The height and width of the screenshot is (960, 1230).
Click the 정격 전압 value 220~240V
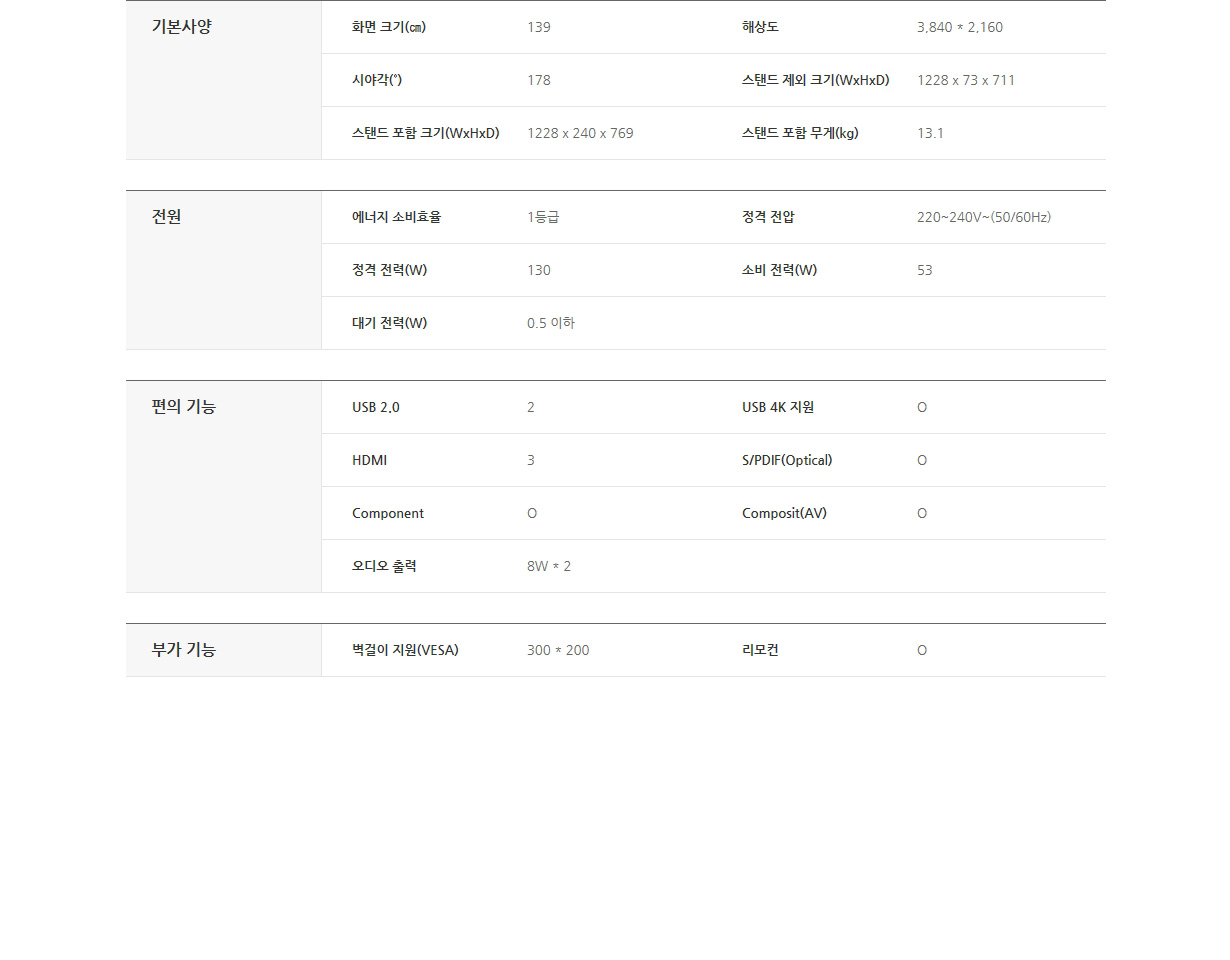tap(983, 217)
